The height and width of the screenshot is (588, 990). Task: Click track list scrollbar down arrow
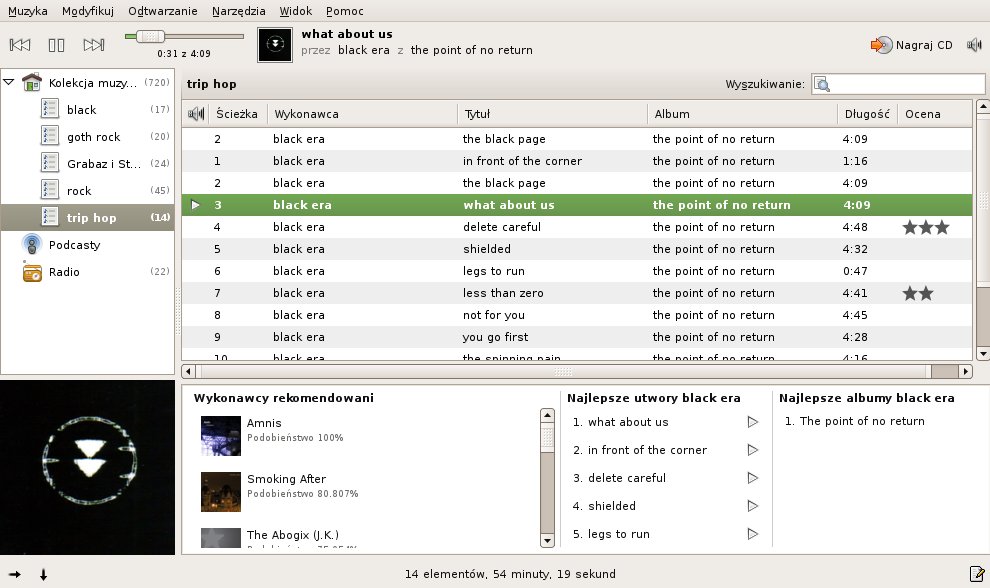point(982,354)
